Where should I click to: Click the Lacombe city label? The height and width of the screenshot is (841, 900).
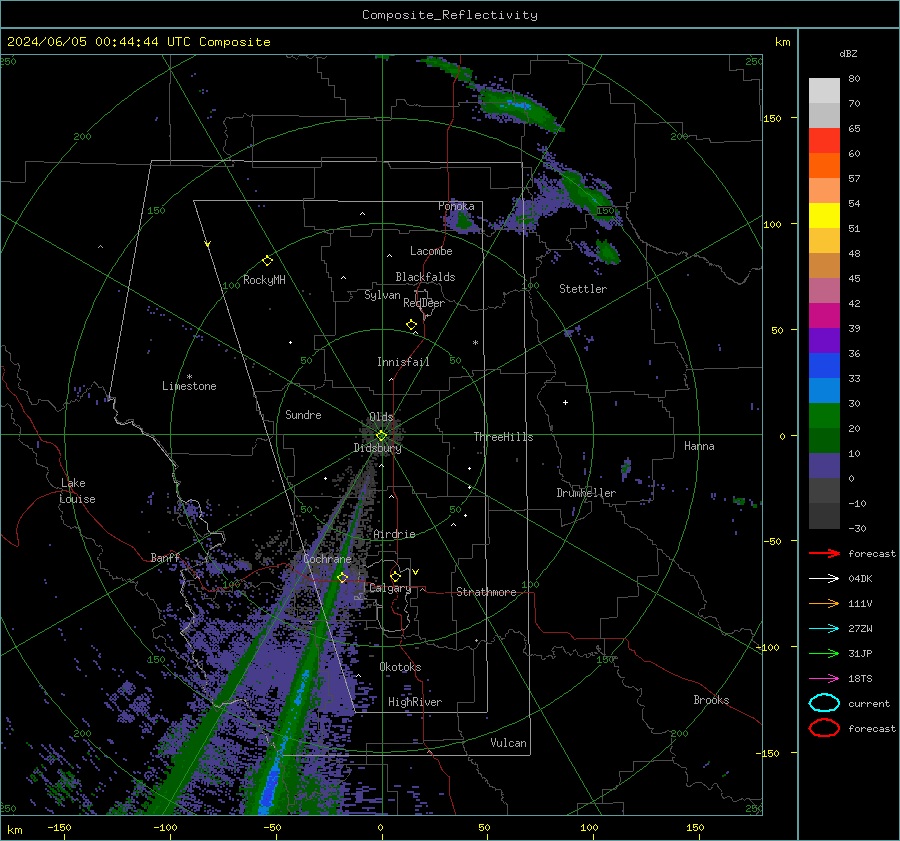point(431,251)
